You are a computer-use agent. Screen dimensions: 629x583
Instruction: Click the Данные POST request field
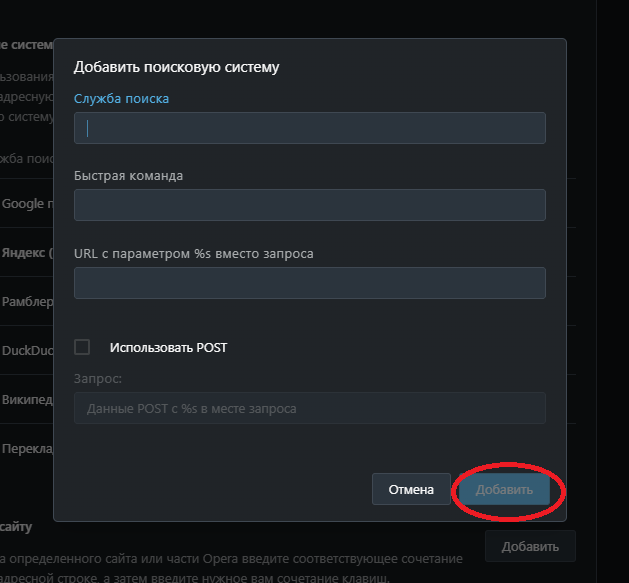pyautogui.click(x=309, y=408)
